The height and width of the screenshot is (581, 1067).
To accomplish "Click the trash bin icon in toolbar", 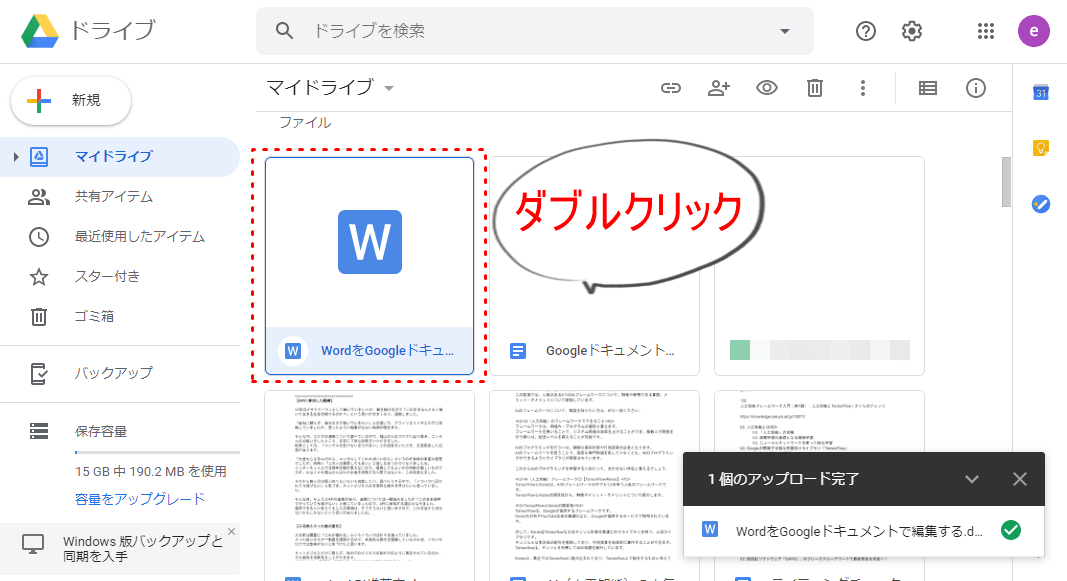I will click(x=815, y=88).
